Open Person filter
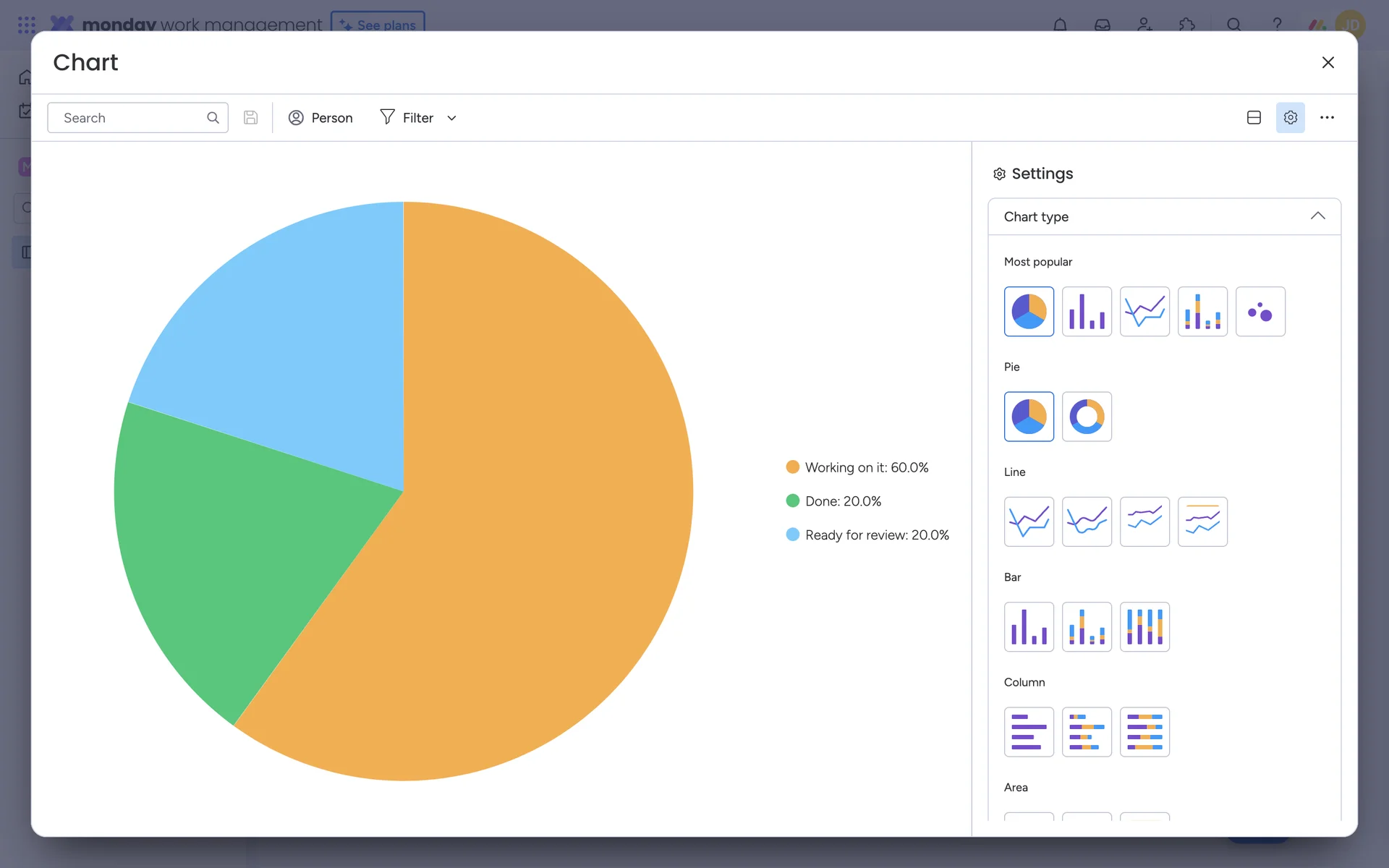 point(320,118)
